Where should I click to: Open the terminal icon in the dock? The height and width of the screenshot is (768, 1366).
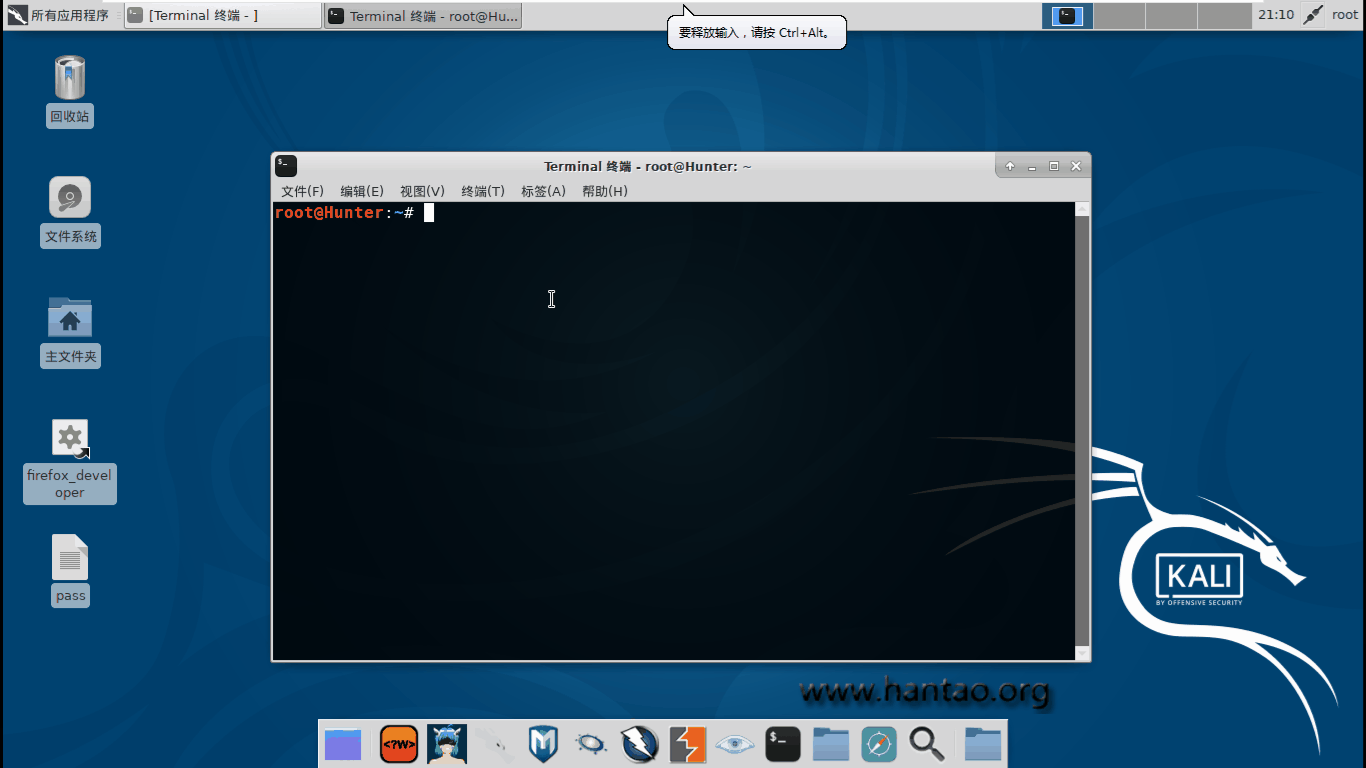click(x=783, y=744)
